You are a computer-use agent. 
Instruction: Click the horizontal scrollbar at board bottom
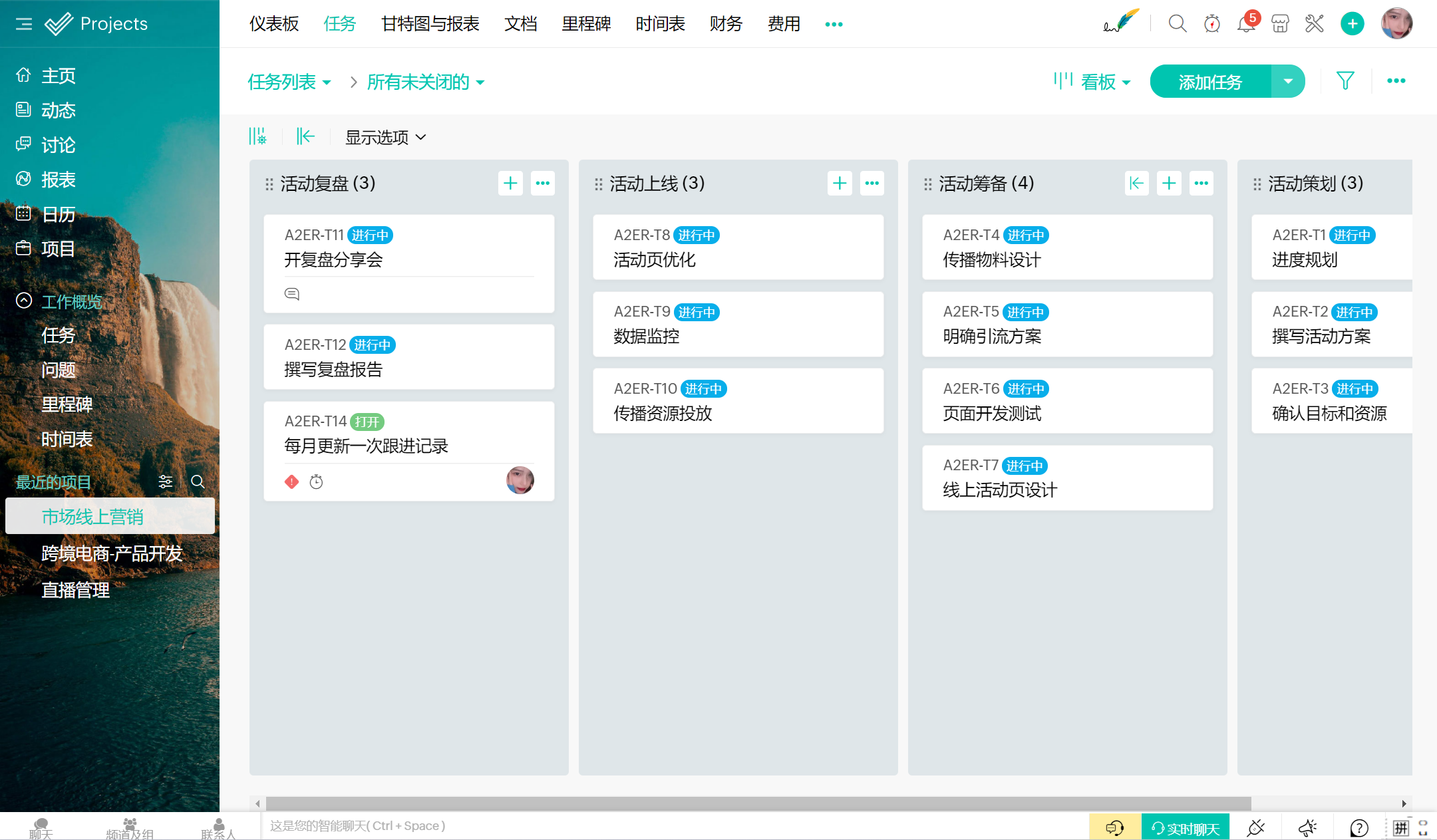click(758, 803)
